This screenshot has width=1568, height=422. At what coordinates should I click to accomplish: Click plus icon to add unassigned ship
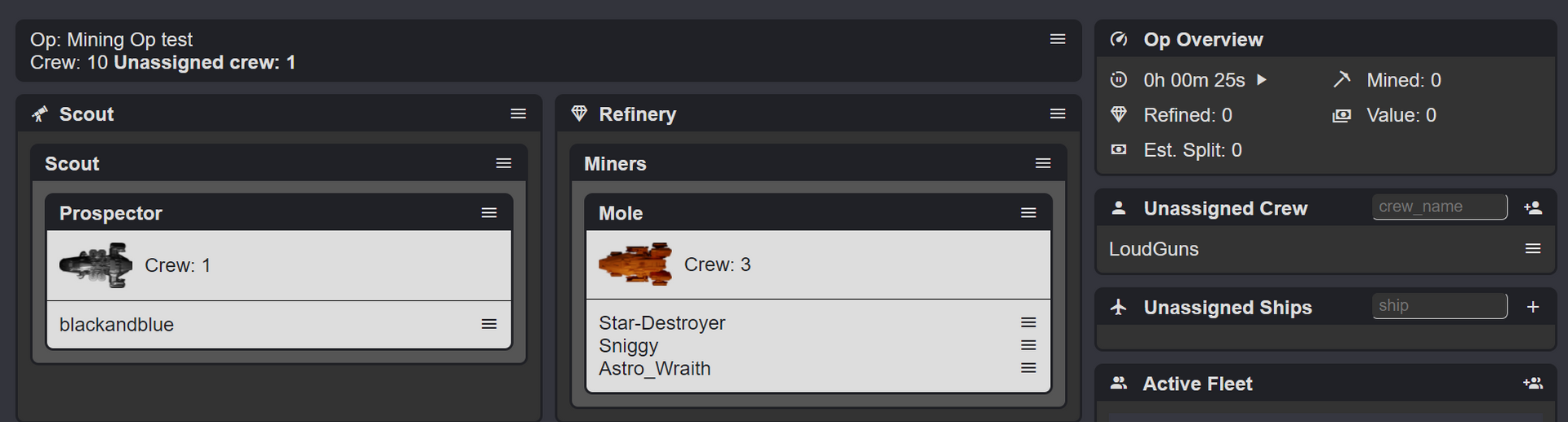pyautogui.click(x=1533, y=307)
